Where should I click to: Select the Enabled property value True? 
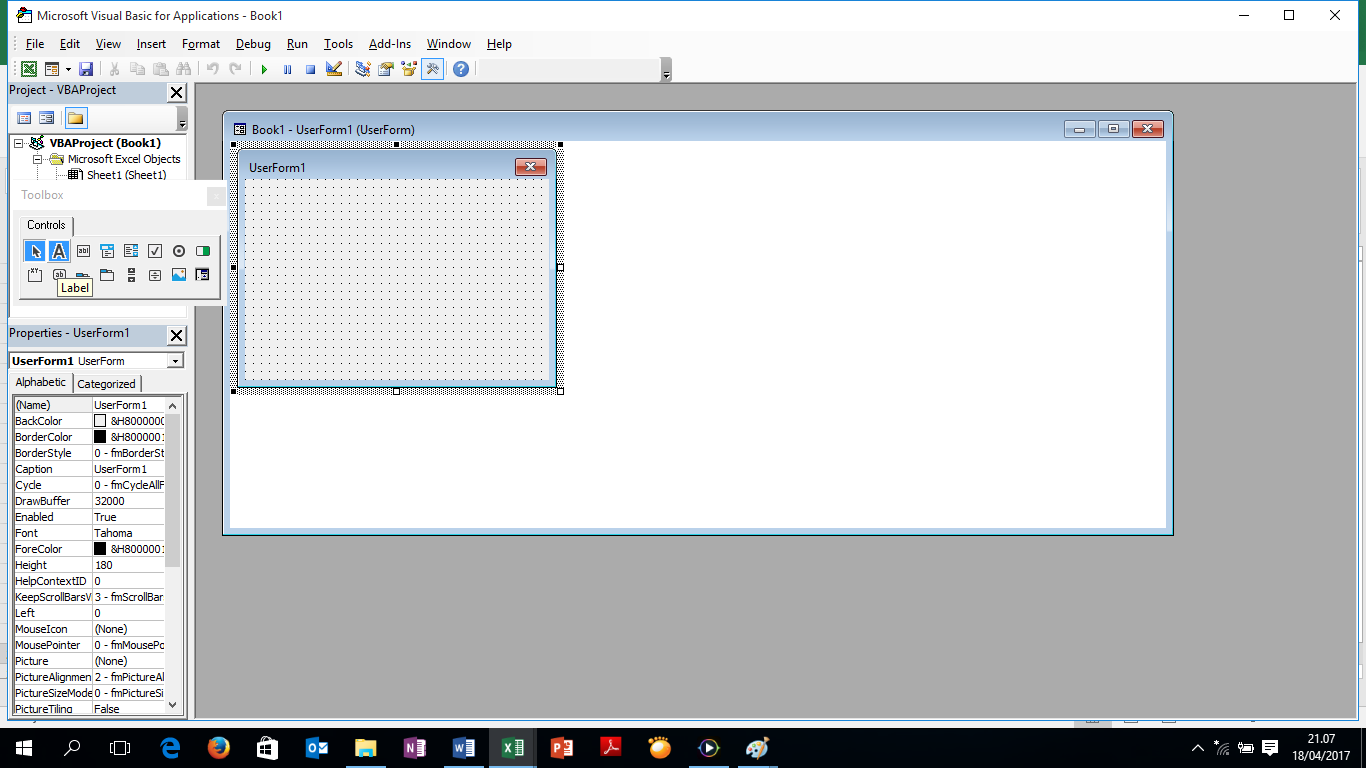click(x=128, y=517)
